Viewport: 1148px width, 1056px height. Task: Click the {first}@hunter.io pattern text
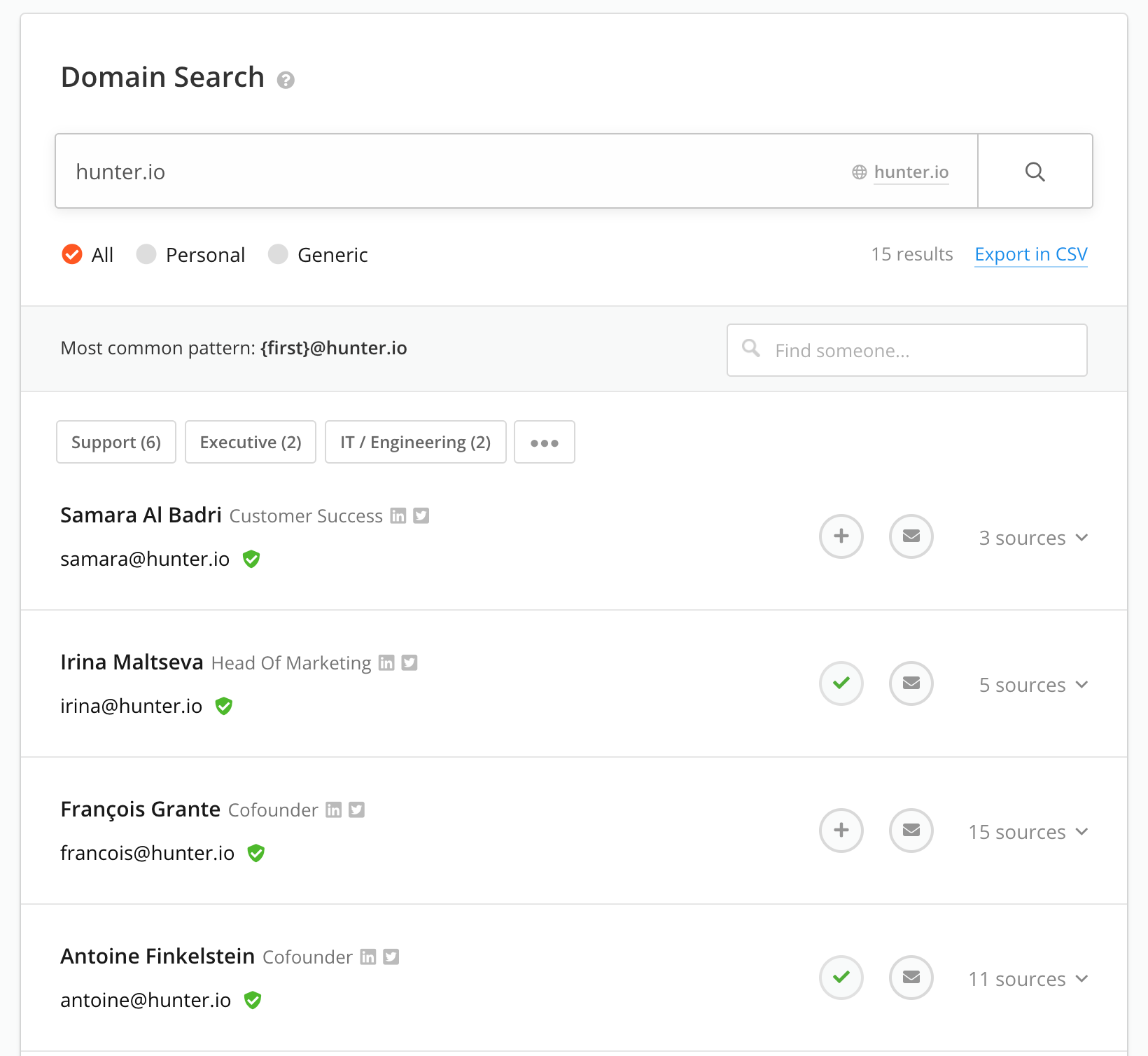click(334, 348)
